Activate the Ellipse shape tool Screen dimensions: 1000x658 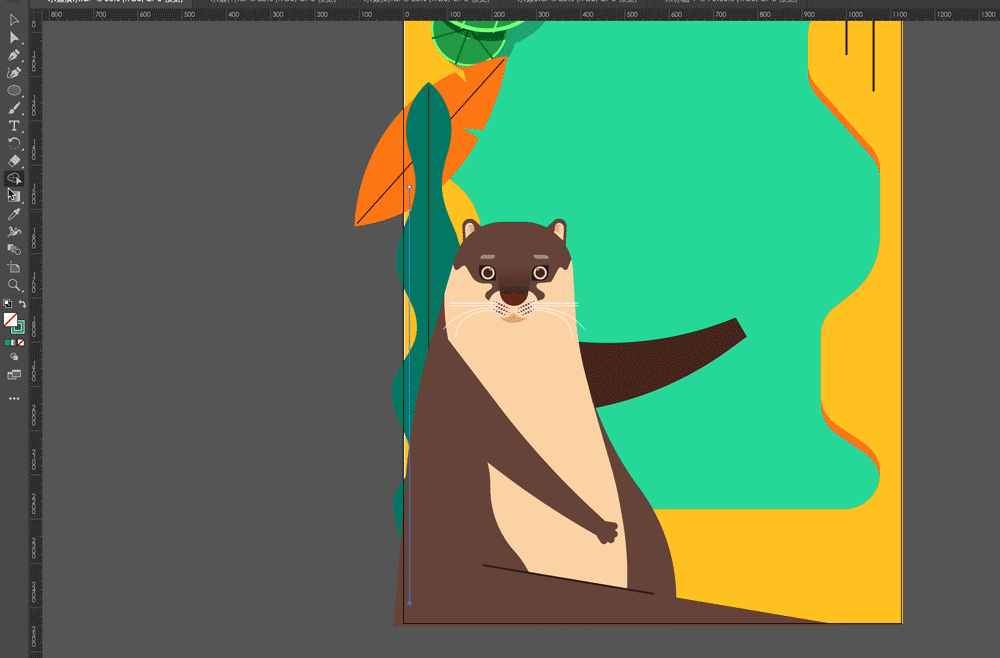click(14, 91)
